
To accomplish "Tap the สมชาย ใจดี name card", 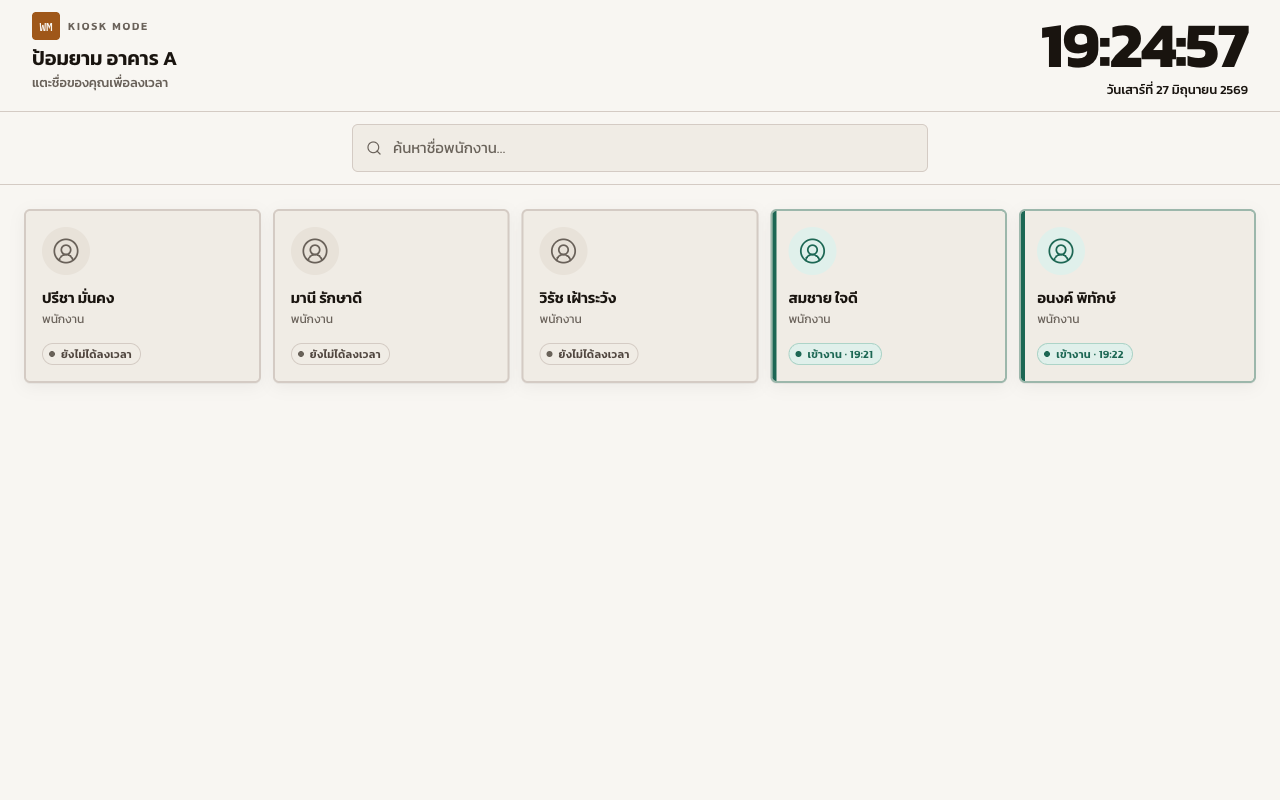I will pyautogui.click(x=889, y=296).
